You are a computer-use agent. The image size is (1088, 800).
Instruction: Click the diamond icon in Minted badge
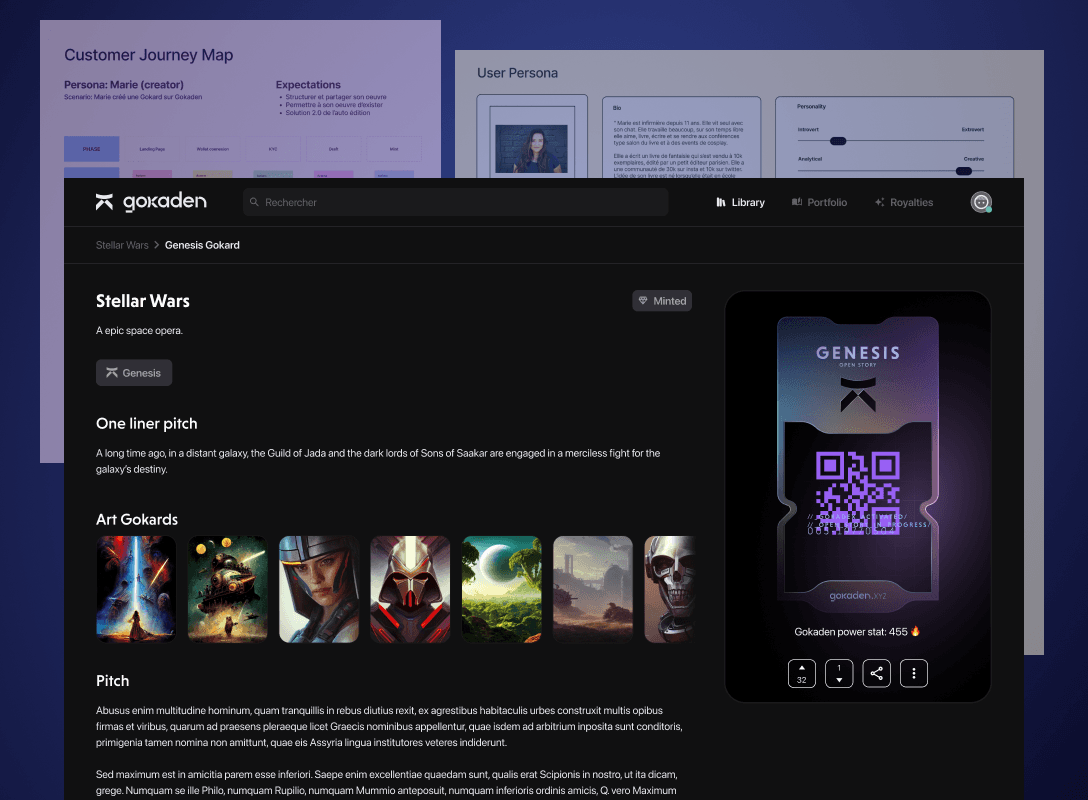(643, 300)
